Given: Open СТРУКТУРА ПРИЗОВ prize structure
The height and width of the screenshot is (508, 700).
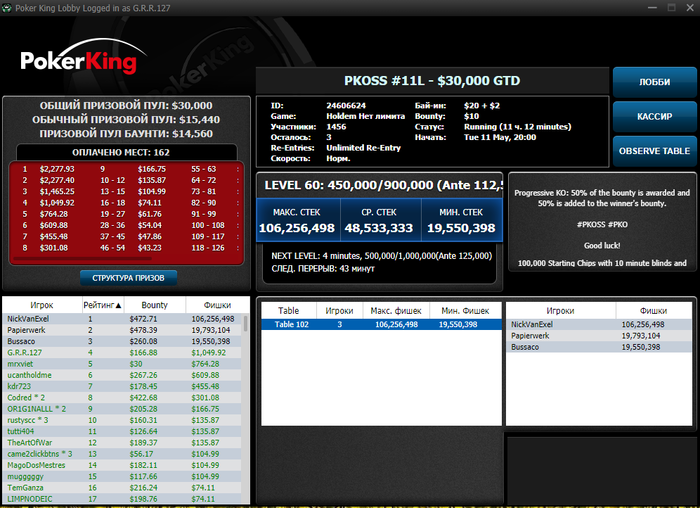Looking at the screenshot, I should 129,278.
